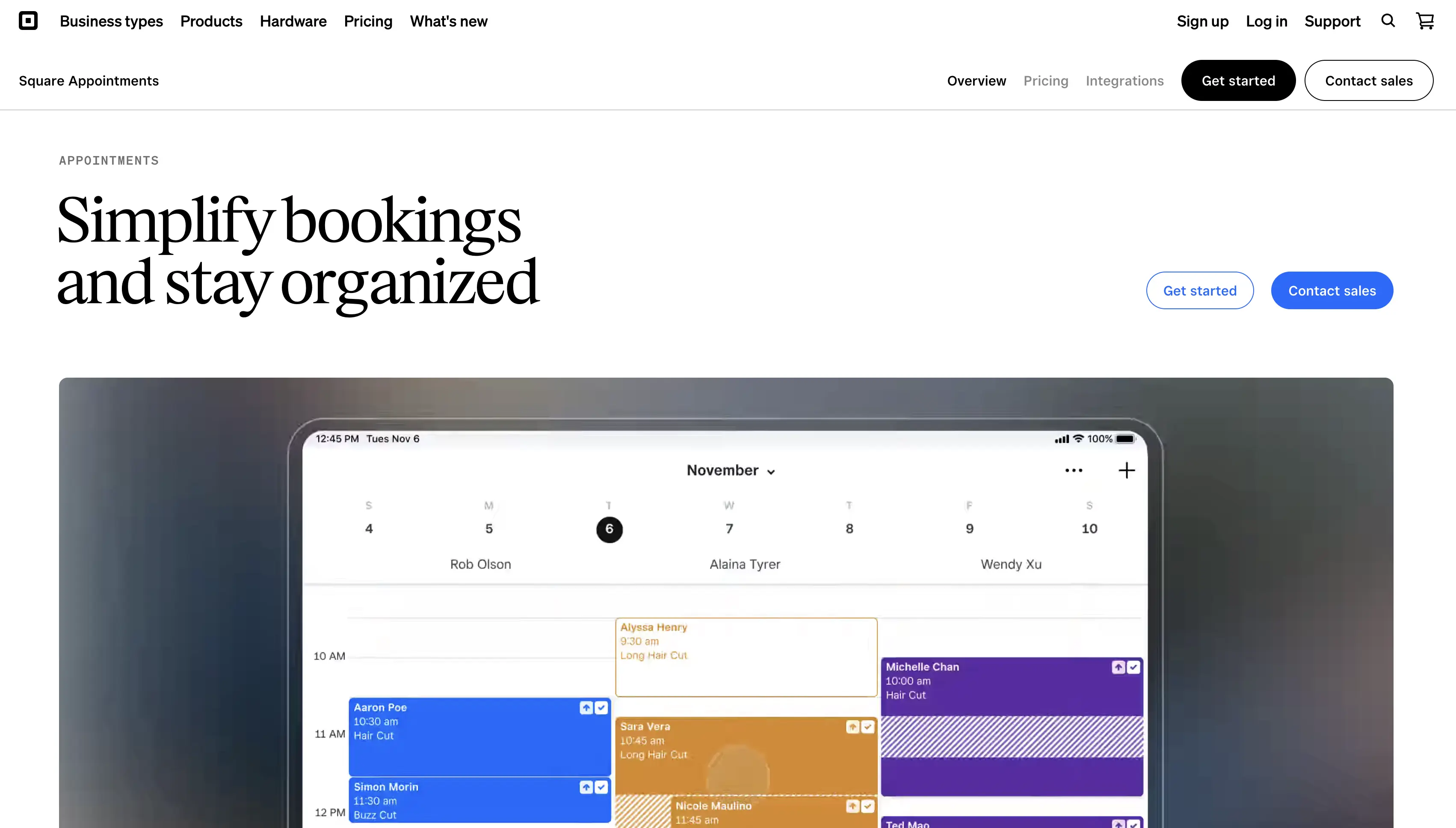The height and width of the screenshot is (828, 1456).
Task: Click the Wendy Xu staff column header
Action: pos(1011,564)
